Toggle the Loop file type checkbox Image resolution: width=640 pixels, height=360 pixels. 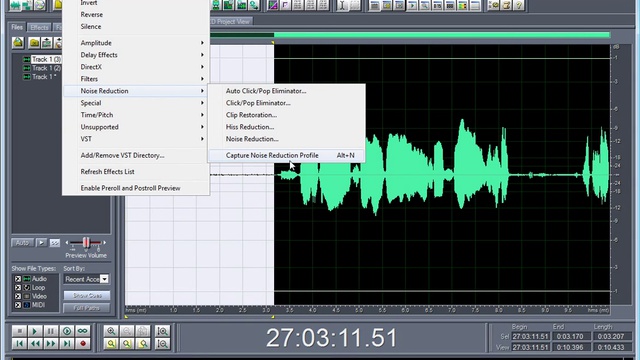[x=18, y=288]
